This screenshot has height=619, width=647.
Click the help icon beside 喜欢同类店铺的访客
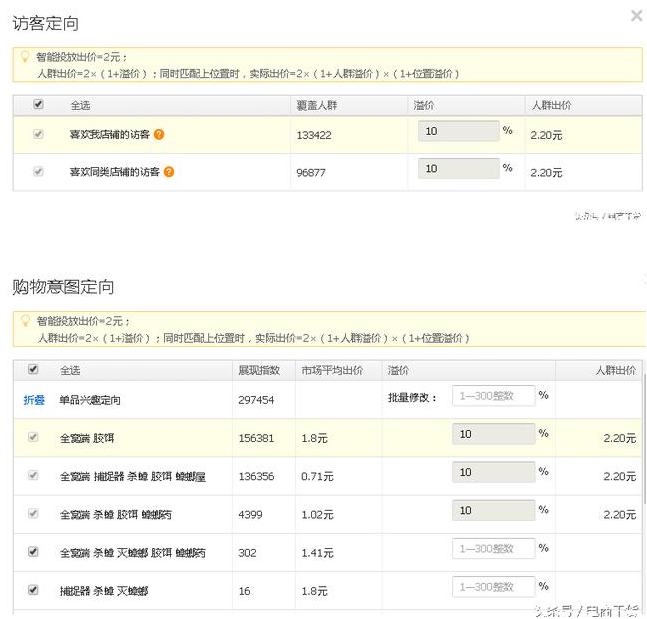(169, 172)
